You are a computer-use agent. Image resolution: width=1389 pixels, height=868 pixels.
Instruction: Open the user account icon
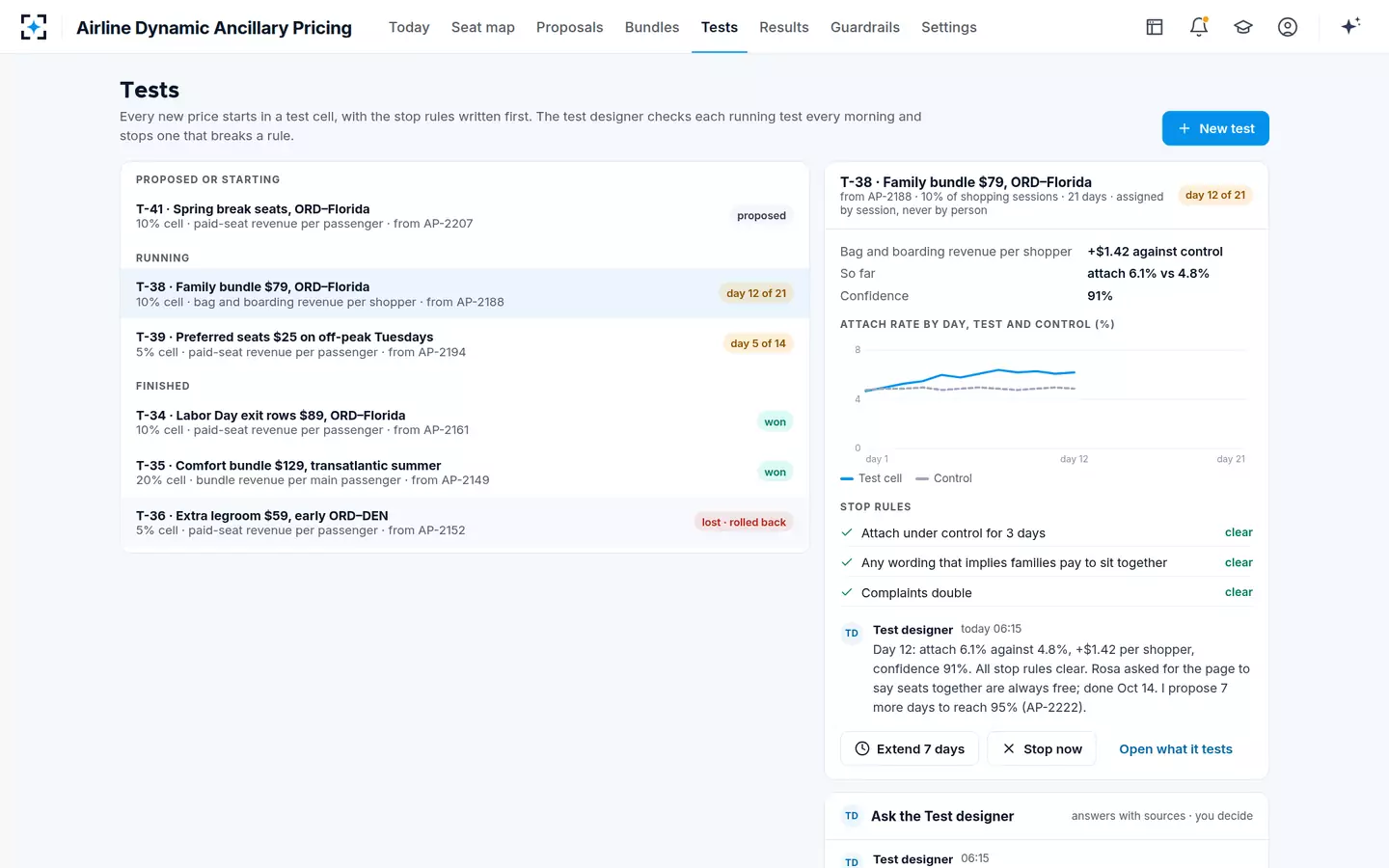[x=1288, y=27]
